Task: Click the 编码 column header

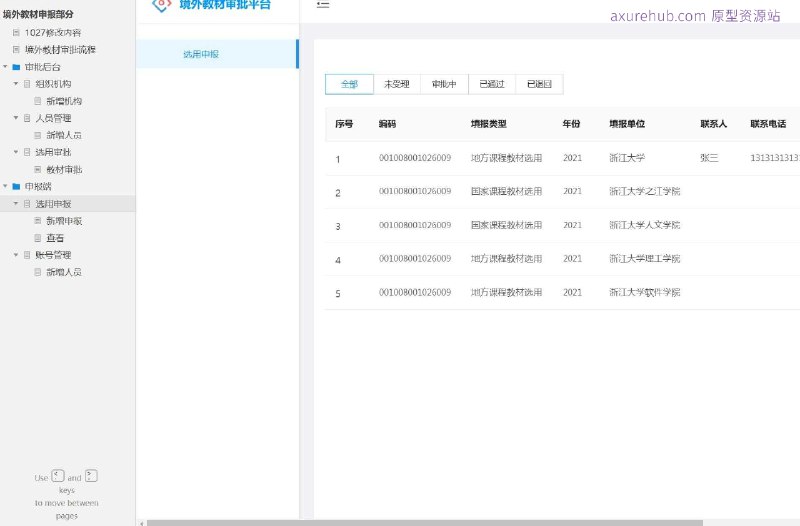Action: click(387, 124)
